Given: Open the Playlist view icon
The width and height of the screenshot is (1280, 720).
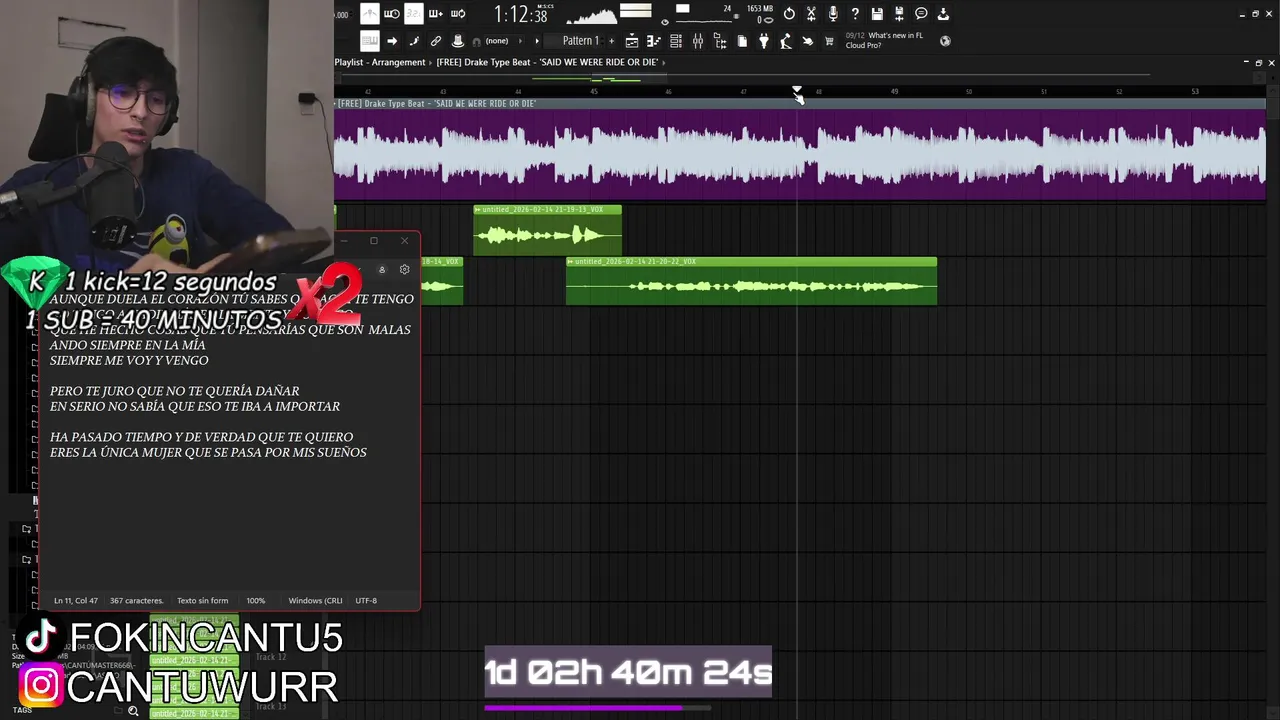Looking at the screenshot, I should pos(632,41).
